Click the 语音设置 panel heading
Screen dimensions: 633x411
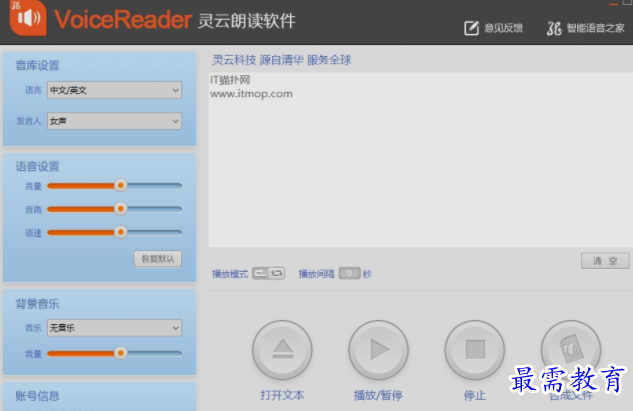pos(37,166)
